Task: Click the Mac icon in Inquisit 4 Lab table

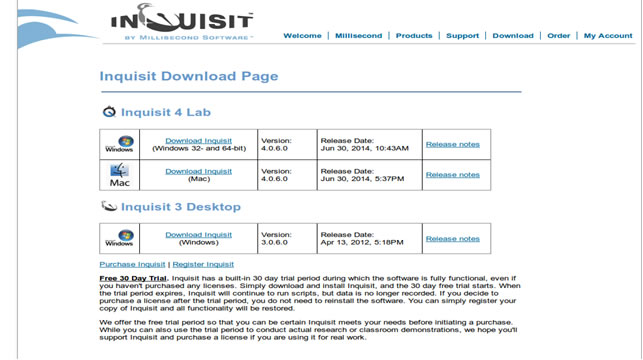Action: (119, 175)
